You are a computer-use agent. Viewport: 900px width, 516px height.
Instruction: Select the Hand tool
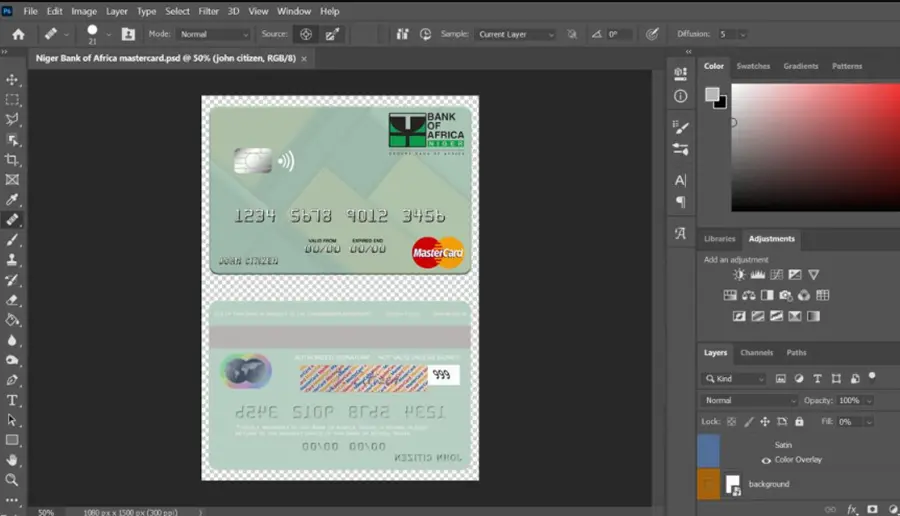(12, 460)
